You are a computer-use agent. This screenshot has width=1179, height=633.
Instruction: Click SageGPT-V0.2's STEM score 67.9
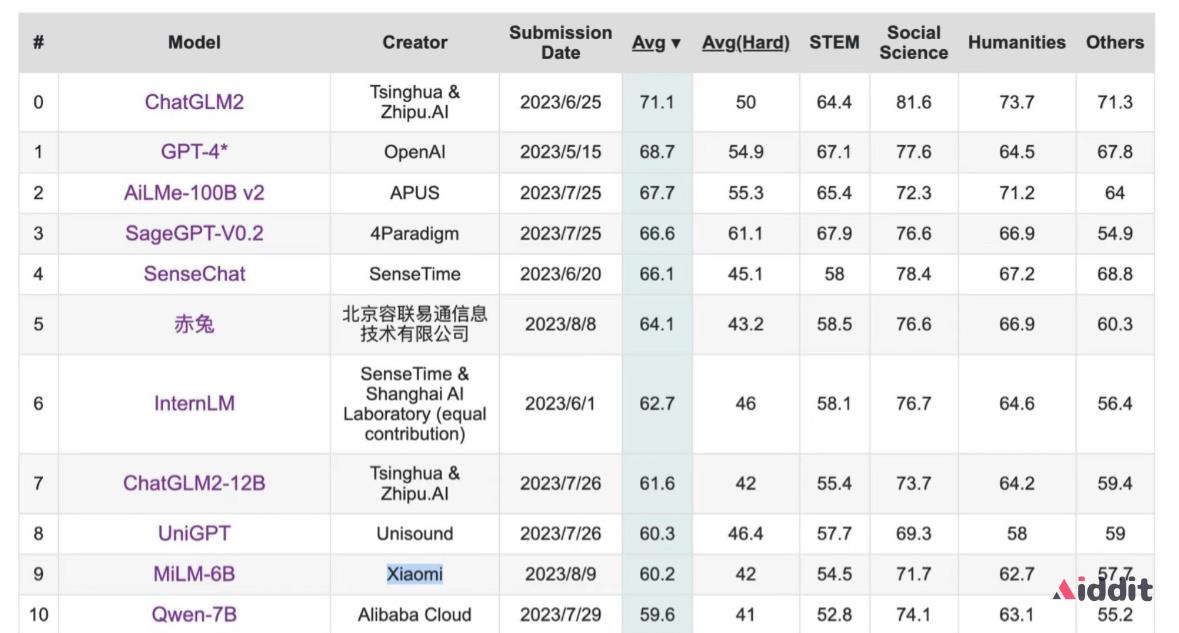(834, 234)
